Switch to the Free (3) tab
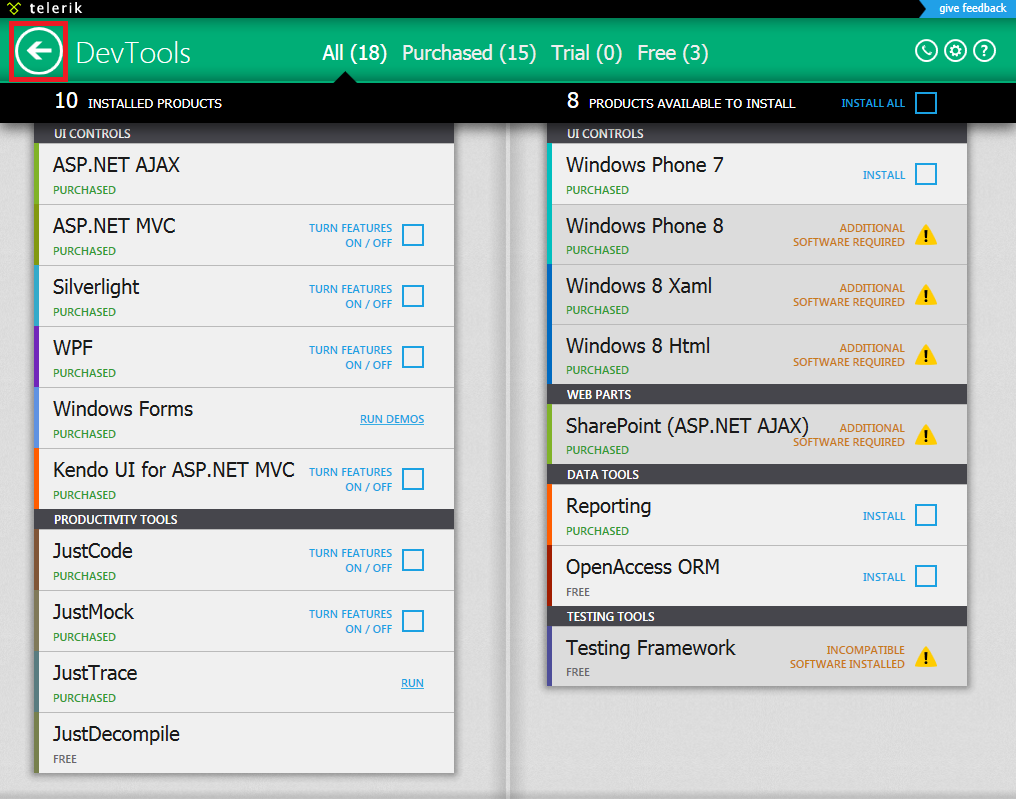This screenshot has height=799, width=1016. [x=673, y=52]
